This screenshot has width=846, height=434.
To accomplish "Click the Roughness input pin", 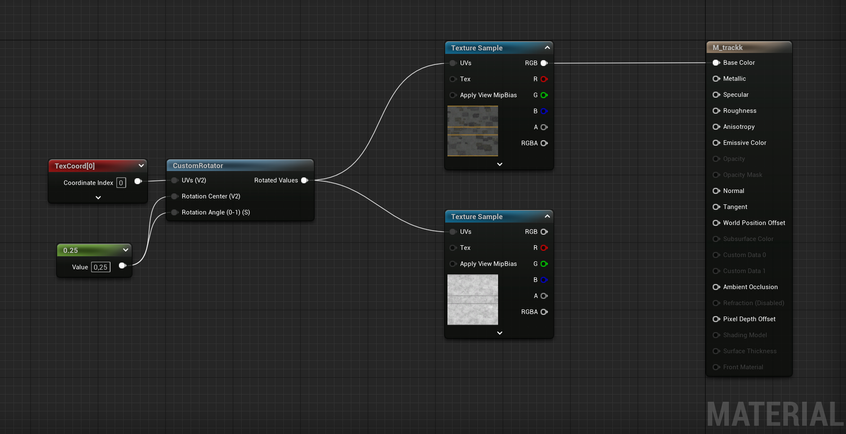I will point(716,111).
